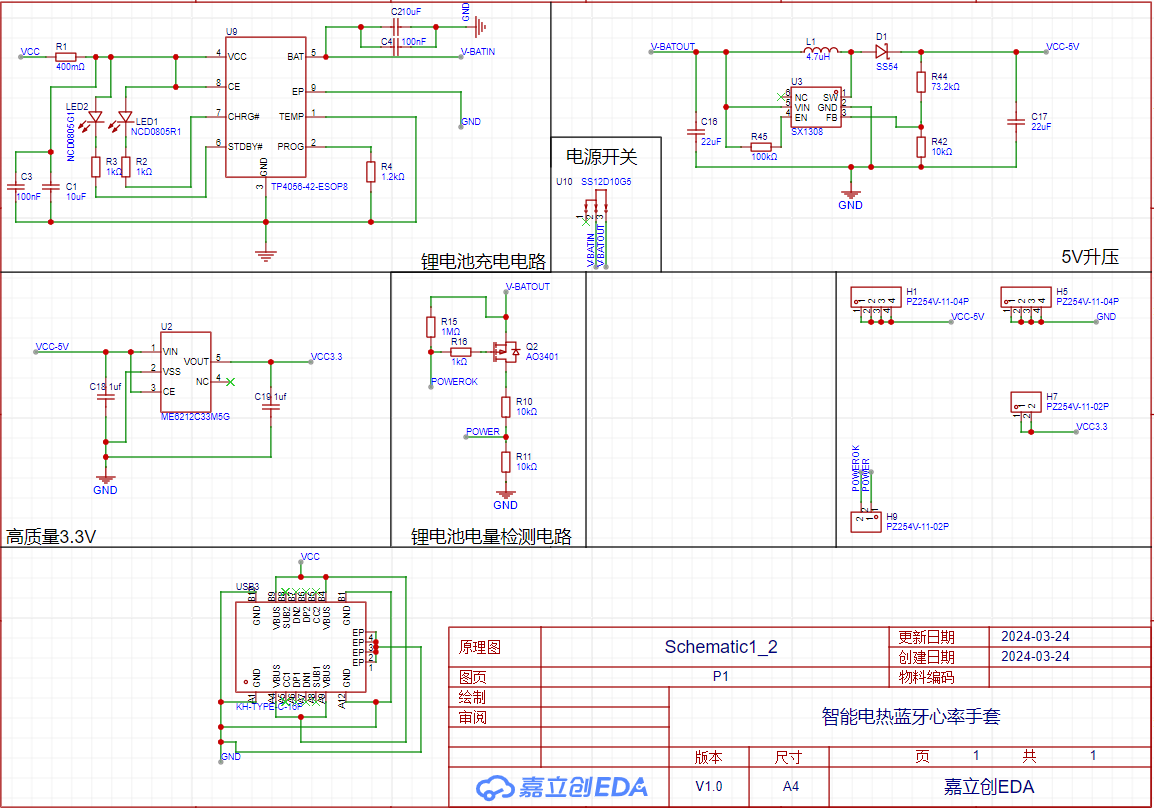Click the 高质量3.3V section title
The image size is (1154, 808).
pos(51,536)
